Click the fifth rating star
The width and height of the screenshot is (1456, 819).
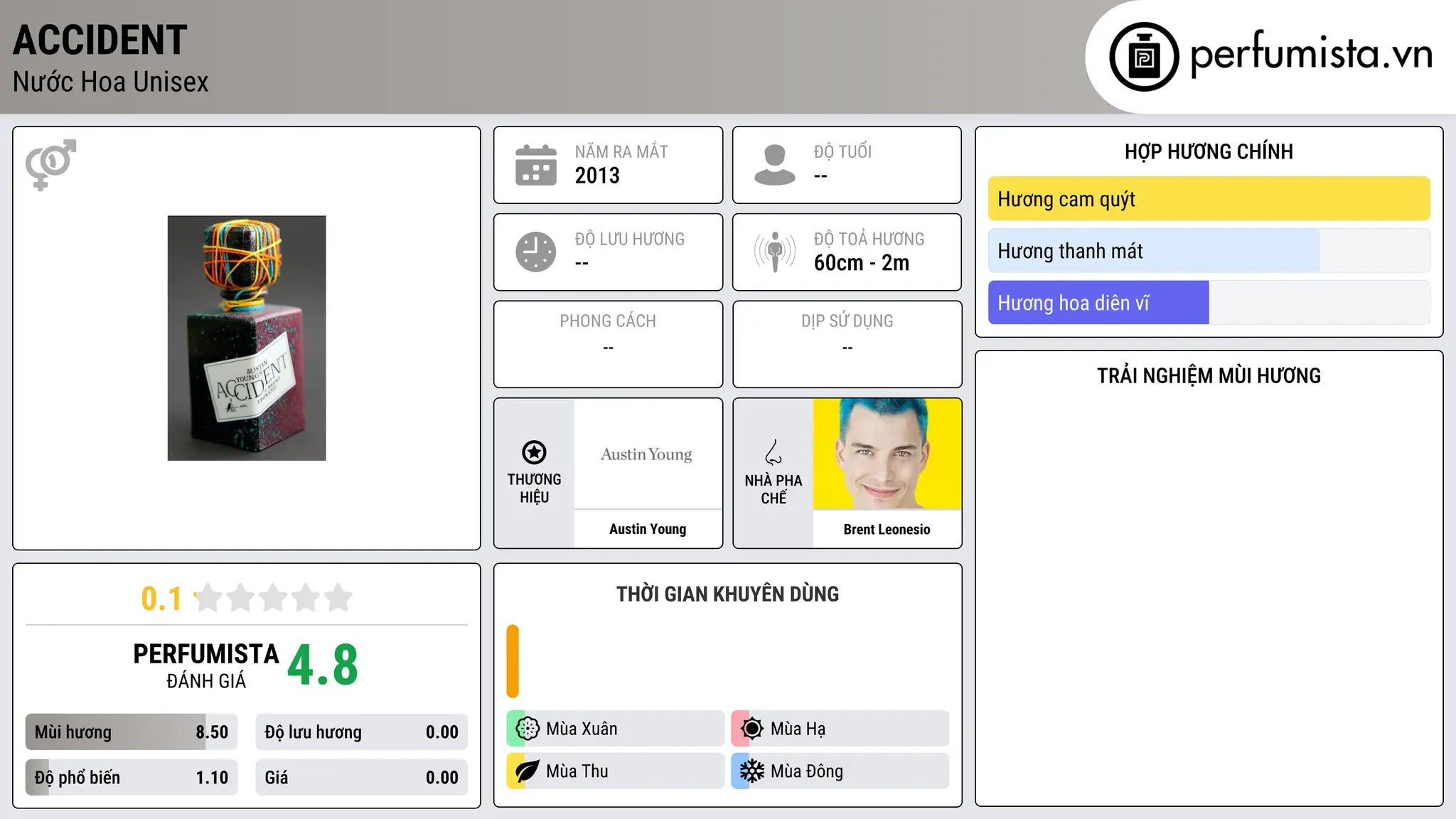[x=338, y=598]
